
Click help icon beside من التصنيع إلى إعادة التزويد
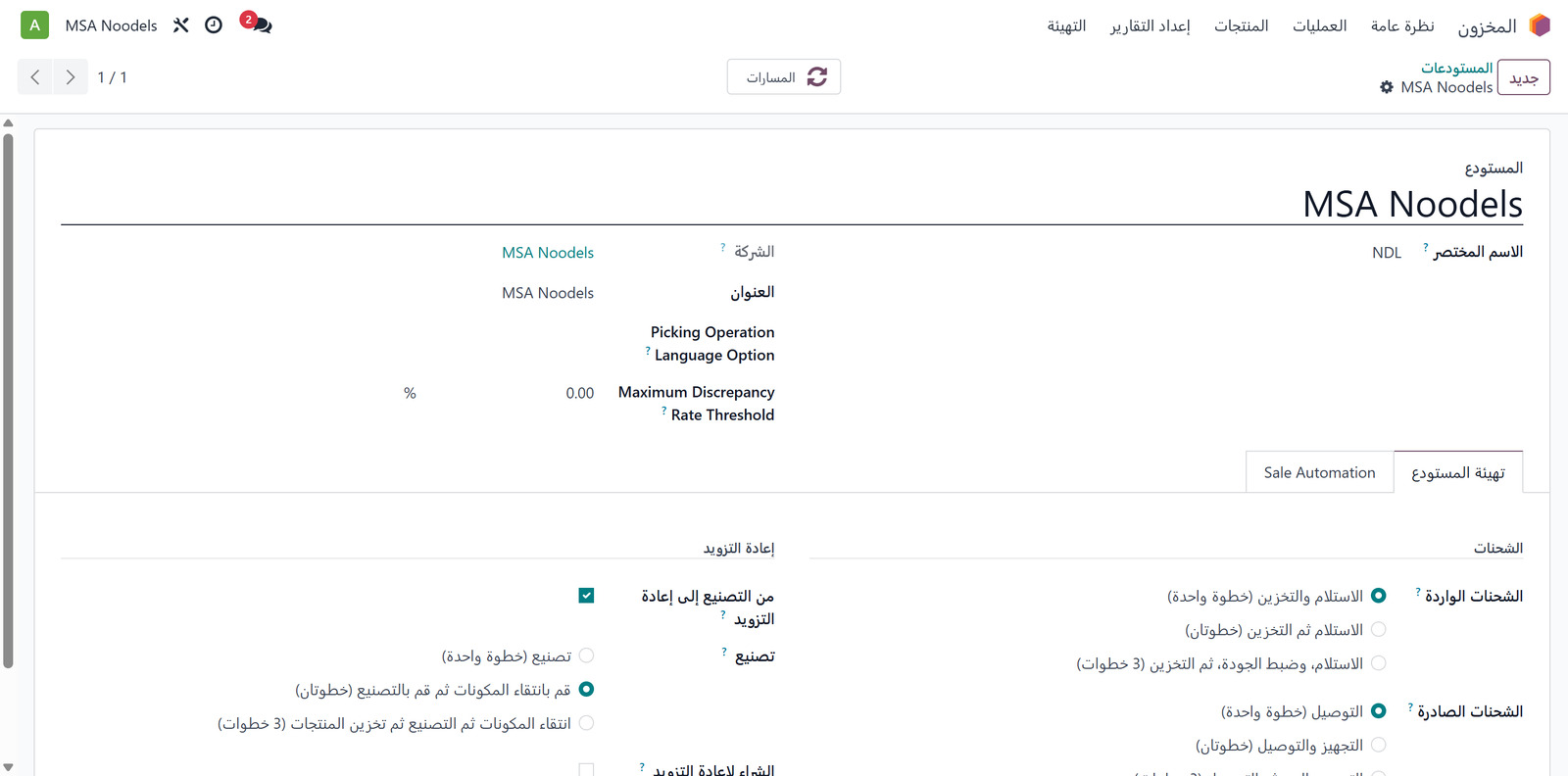click(723, 614)
